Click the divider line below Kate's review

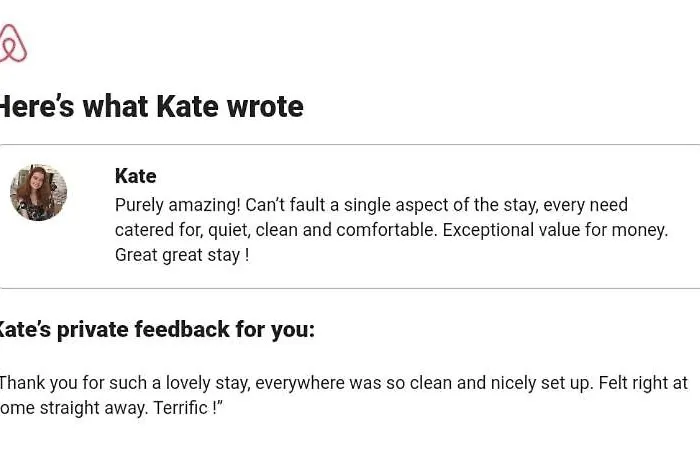click(350, 289)
